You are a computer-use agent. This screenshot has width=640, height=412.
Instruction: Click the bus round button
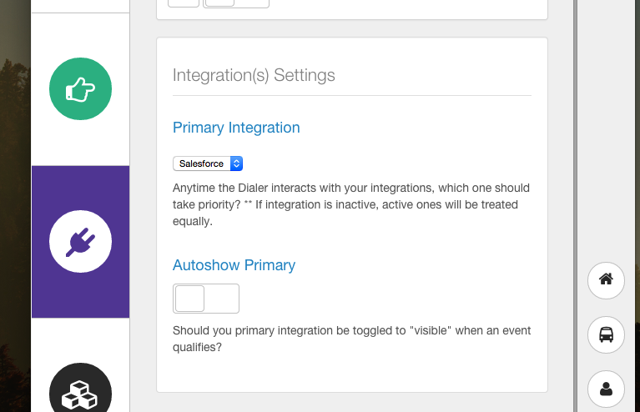click(x=606, y=335)
